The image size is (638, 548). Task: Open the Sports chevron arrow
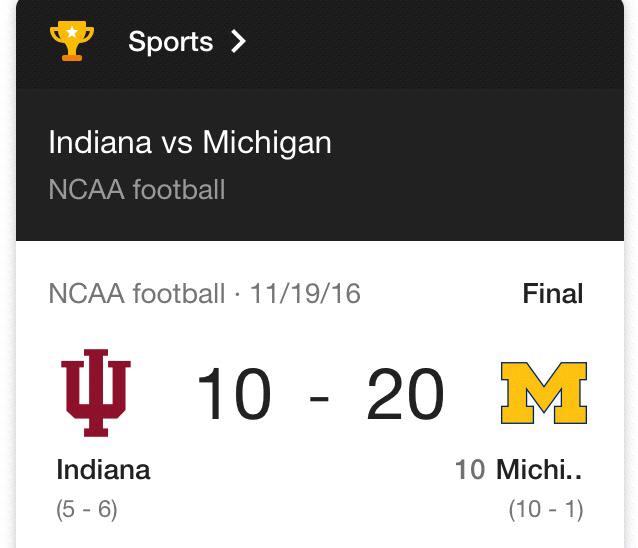(238, 41)
